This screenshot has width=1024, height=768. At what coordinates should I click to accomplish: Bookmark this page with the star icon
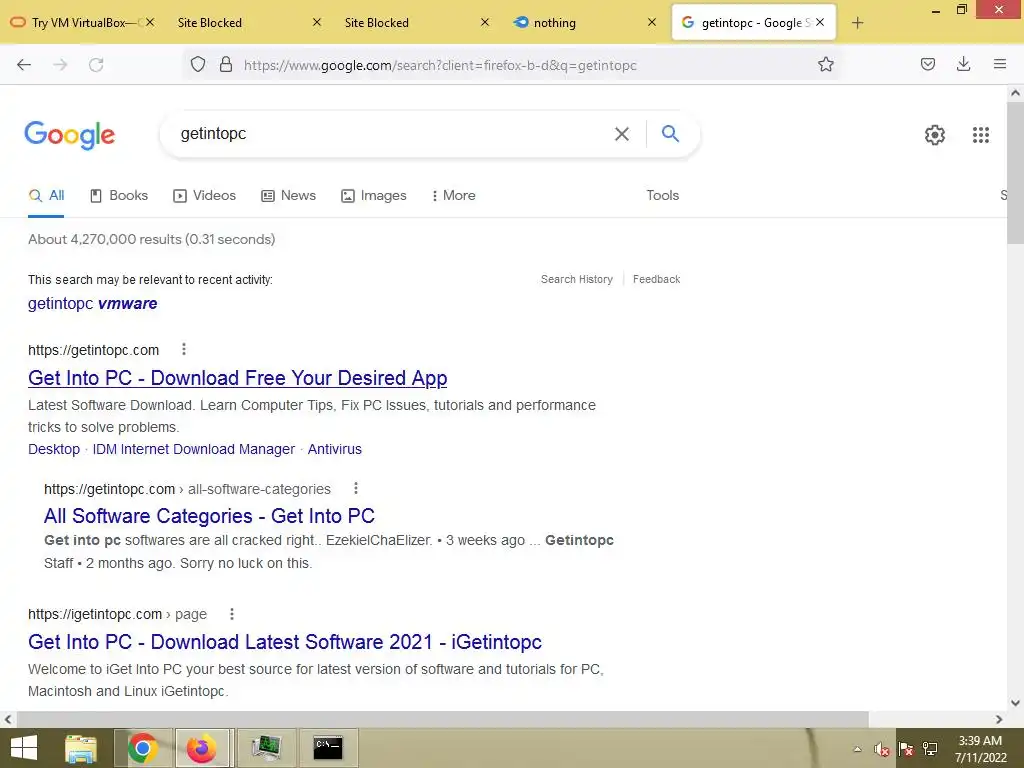point(825,64)
